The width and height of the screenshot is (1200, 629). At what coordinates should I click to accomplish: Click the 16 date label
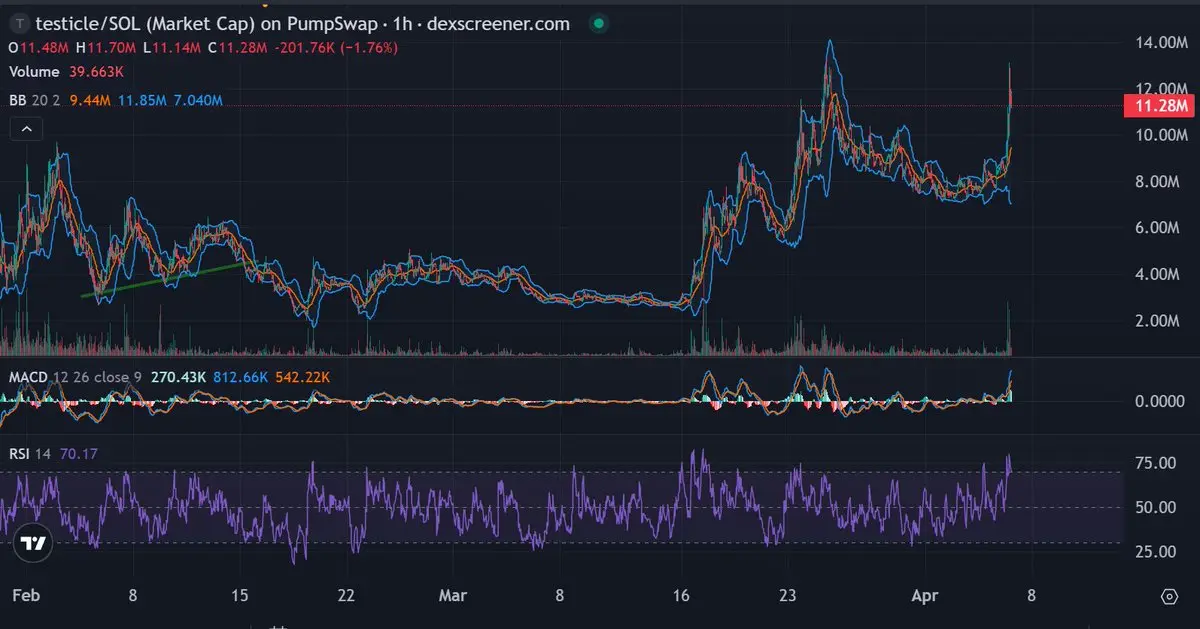(681, 595)
